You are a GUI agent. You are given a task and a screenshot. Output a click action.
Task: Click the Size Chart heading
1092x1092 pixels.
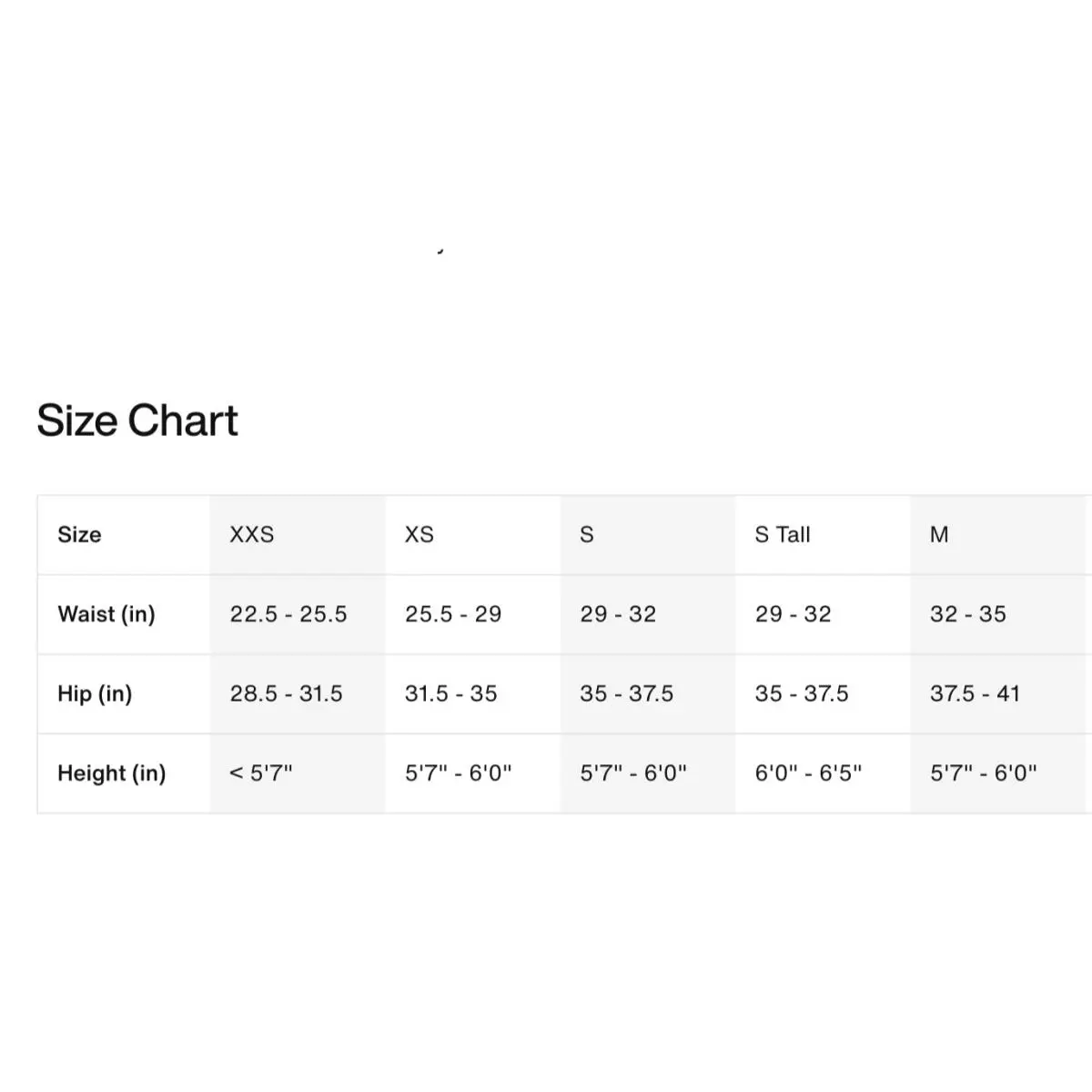(137, 420)
